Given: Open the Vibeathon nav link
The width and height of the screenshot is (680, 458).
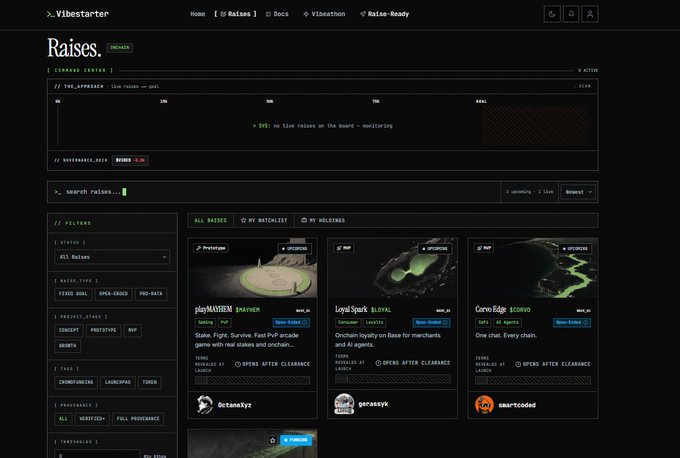Looking at the screenshot, I should pyautogui.click(x=324, y=14).
